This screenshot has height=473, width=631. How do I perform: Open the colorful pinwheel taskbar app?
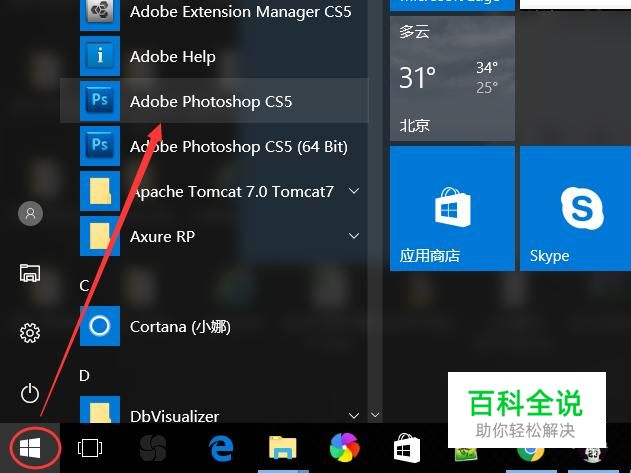pos(344,447)
